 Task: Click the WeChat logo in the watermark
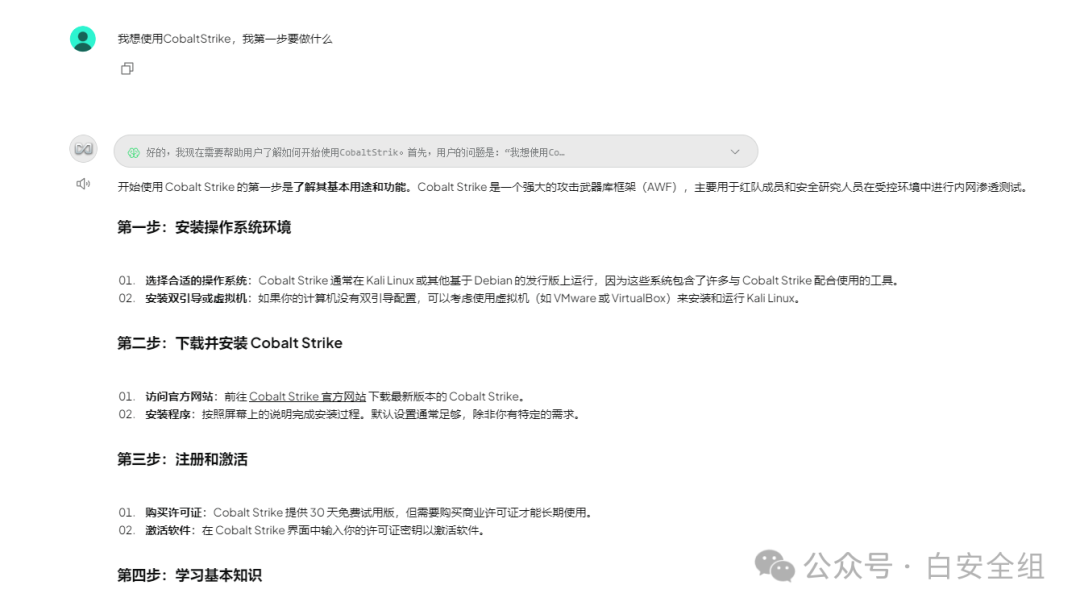pyautogui.click(x=775, y=566)
